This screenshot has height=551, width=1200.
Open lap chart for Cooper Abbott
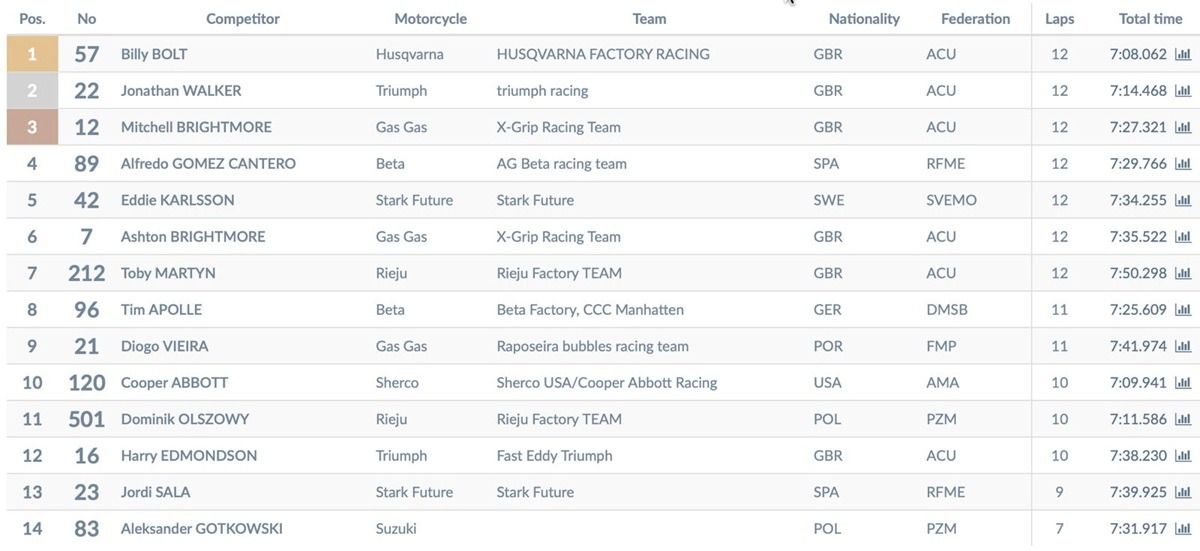(x=1183, y=383)
